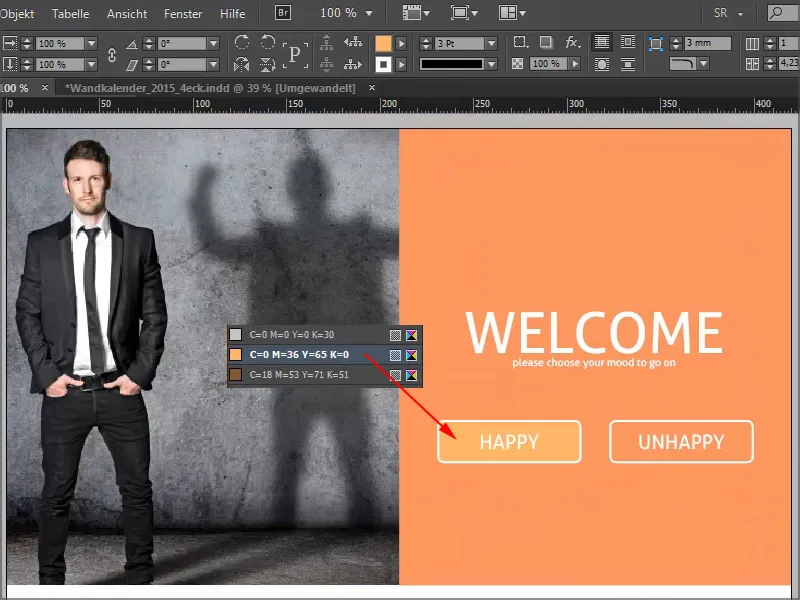Click the shear angle icon
Viewport: 800px width, 600px height.
click(132, 65)
